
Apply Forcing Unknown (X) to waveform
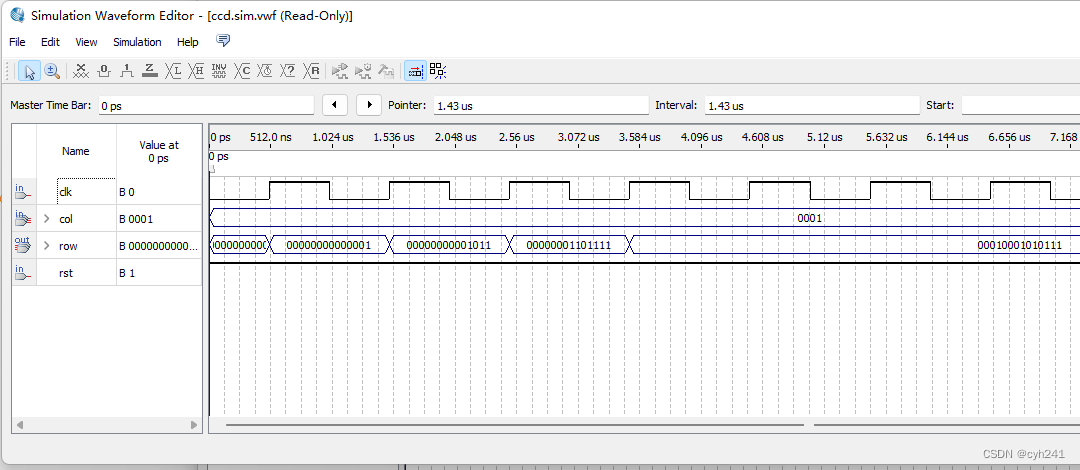point(81,71)
